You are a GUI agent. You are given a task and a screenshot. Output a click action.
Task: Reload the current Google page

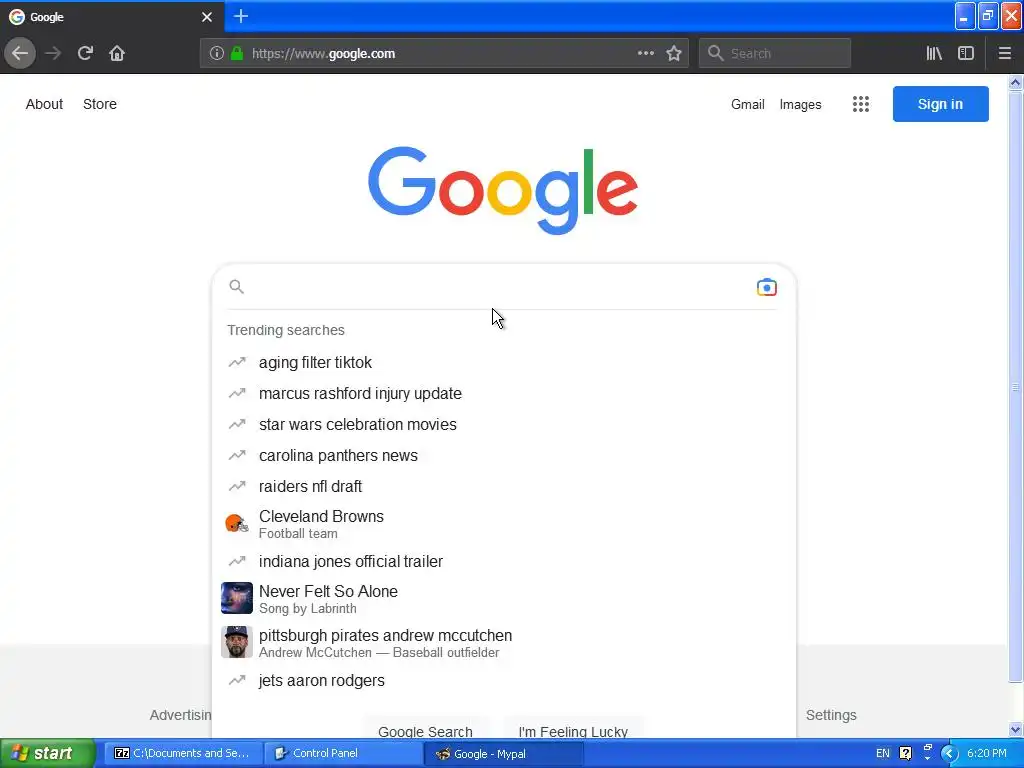pyautogui.click(x=85, y=54)
